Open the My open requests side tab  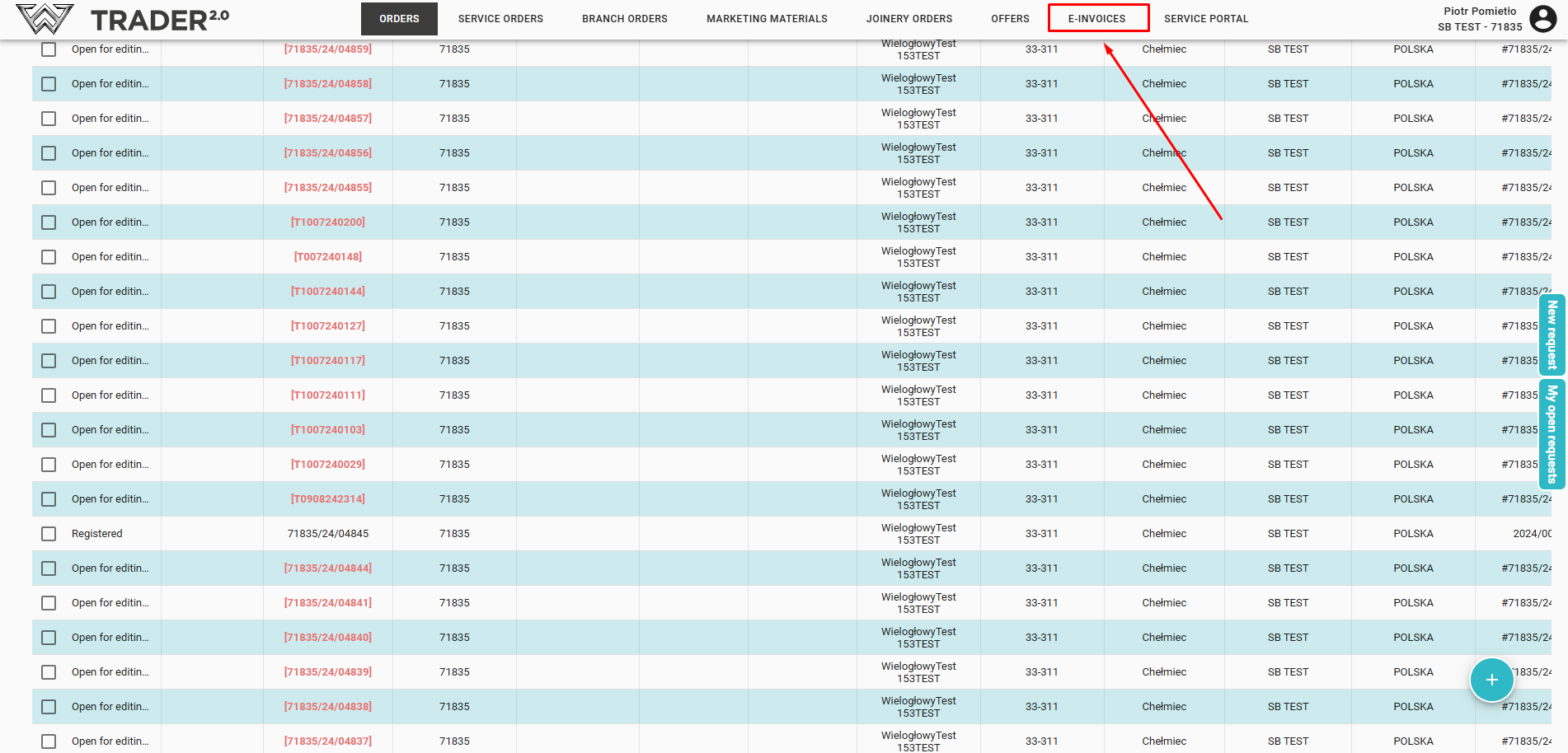(x=1552, y=433)
